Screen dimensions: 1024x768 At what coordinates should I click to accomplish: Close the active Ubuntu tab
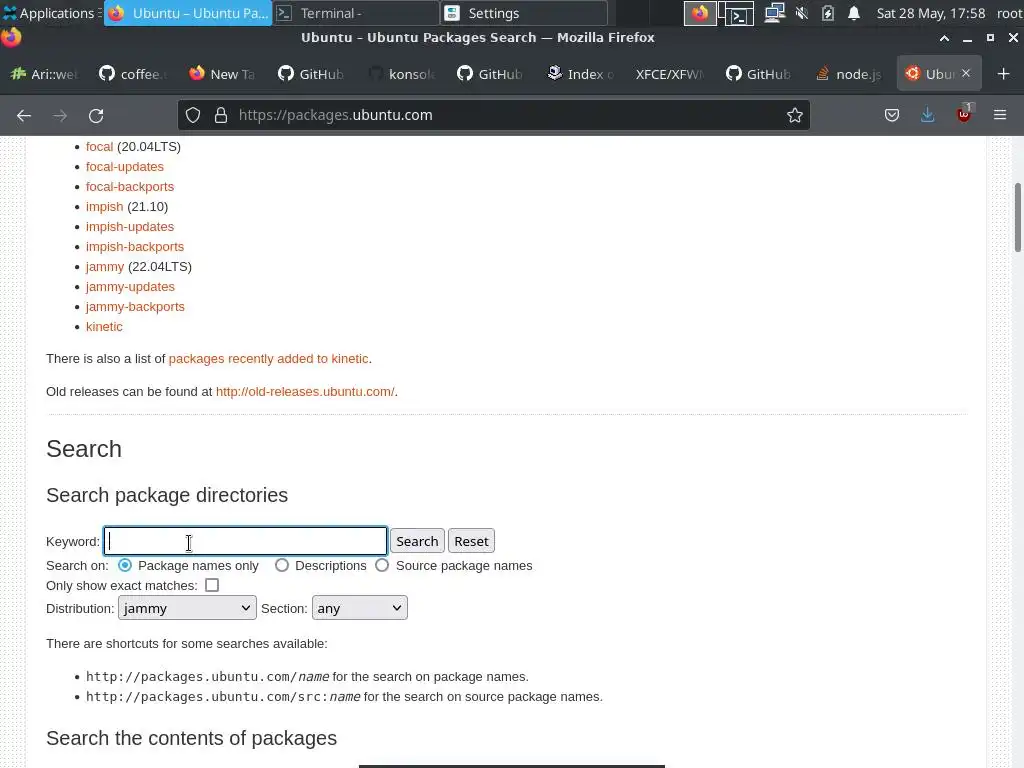[x=966, y=73]
